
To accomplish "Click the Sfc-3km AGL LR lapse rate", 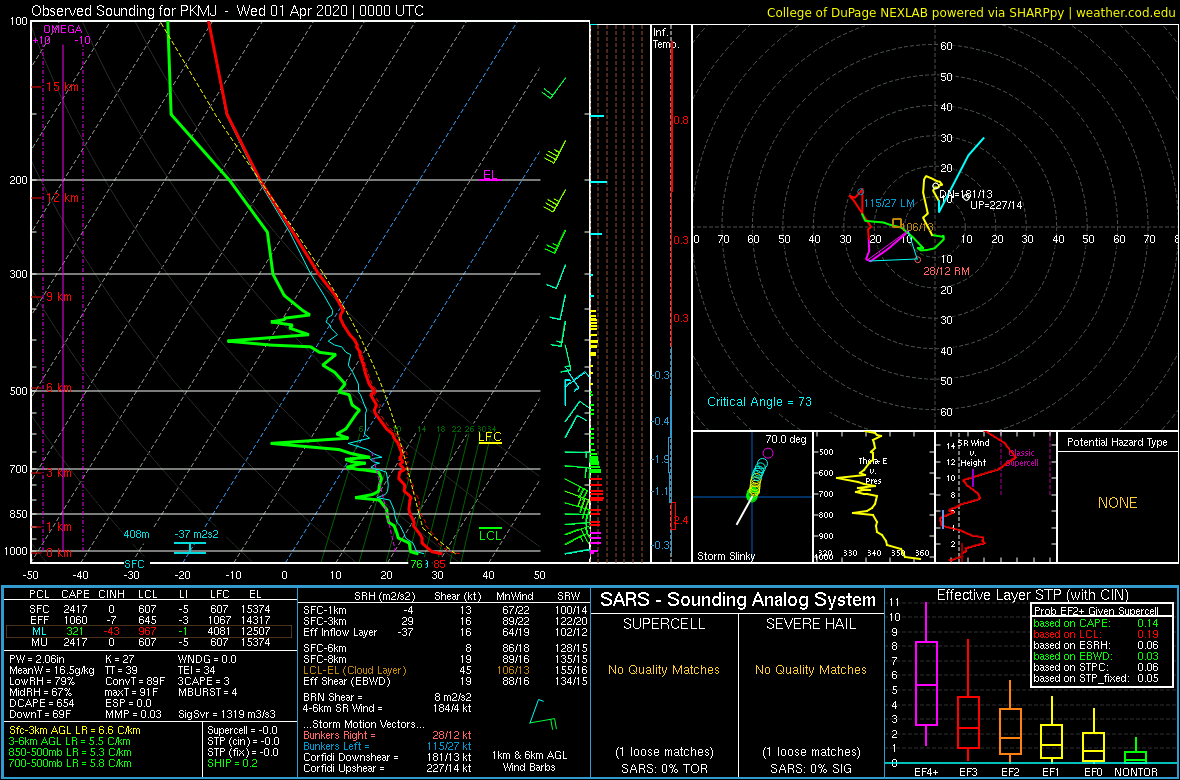I will click(x=75, y=730).
